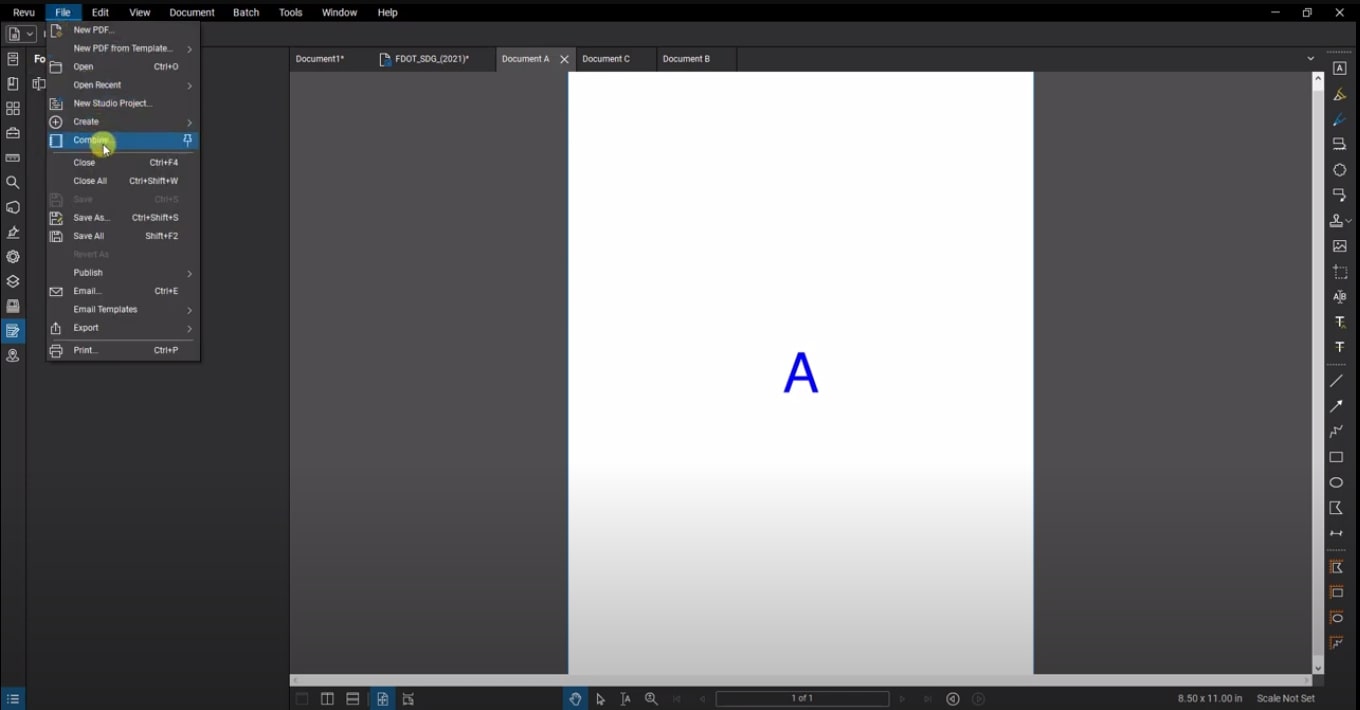The width and height of the screenshot is (1360, 710).
Task: Activate the Zoom tool
Action: [651, 698]
